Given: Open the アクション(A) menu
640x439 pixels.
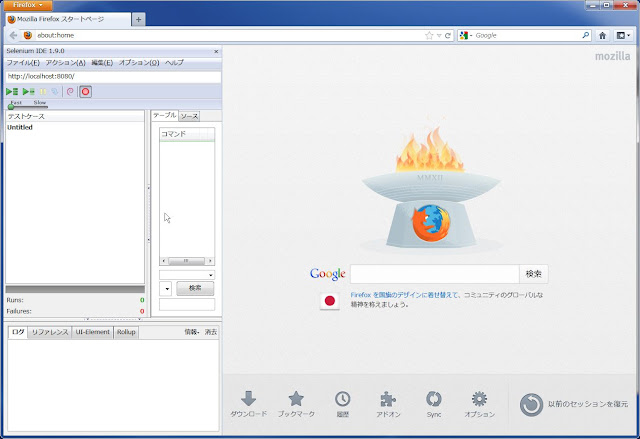Looking at the screenshot, I should point(66,63).
